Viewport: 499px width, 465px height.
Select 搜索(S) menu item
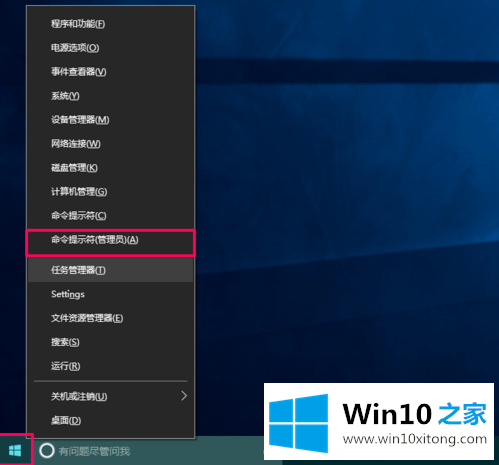110,342
